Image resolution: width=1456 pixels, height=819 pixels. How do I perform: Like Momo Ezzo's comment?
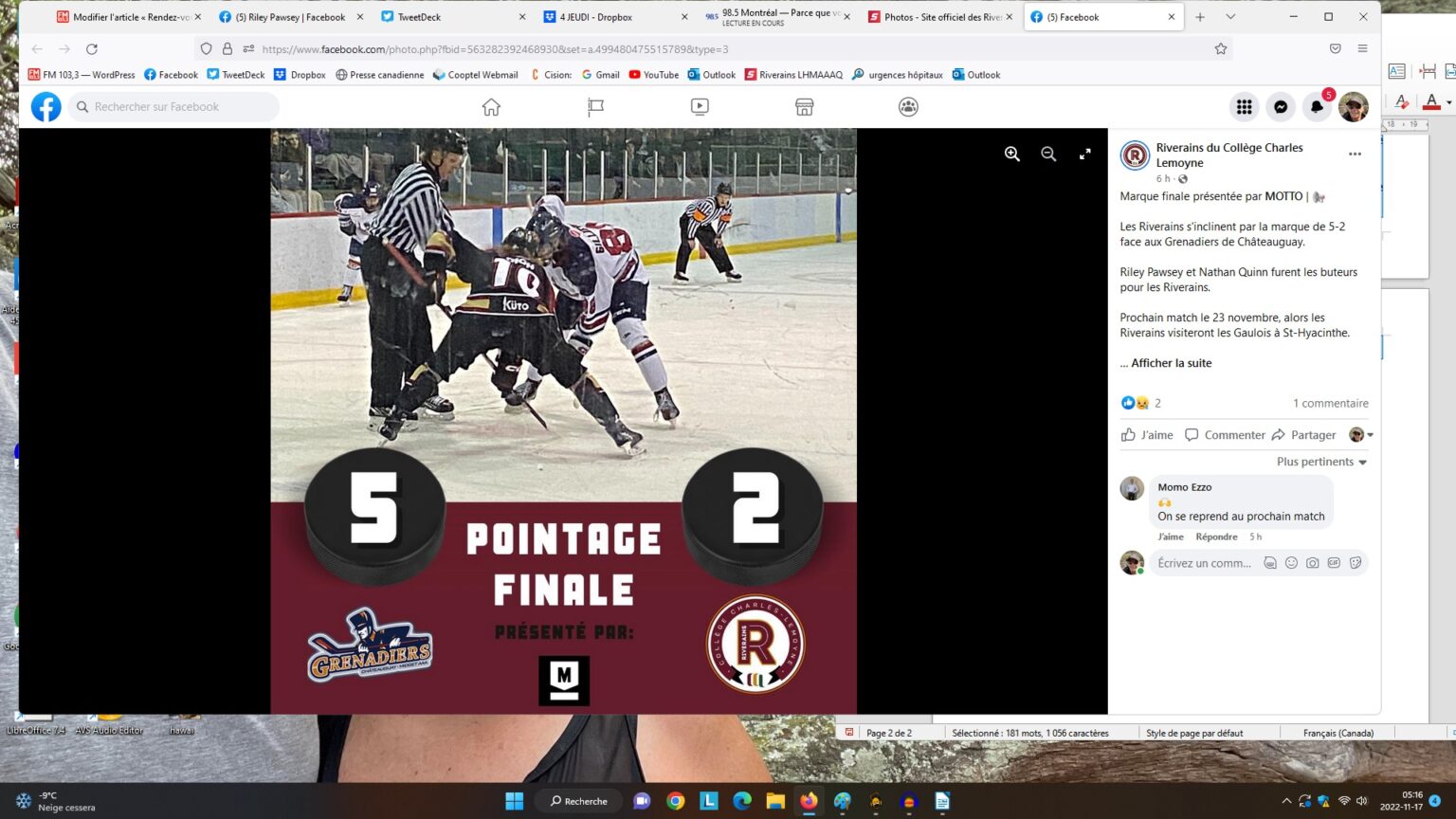click(1170, 537)
